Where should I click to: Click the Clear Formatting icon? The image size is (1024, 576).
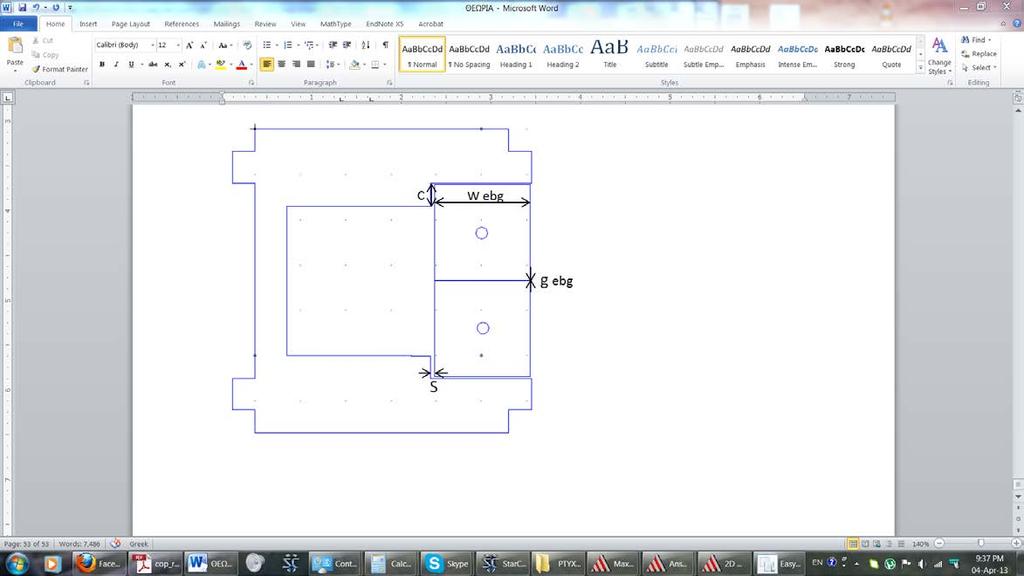coord(247,44)
